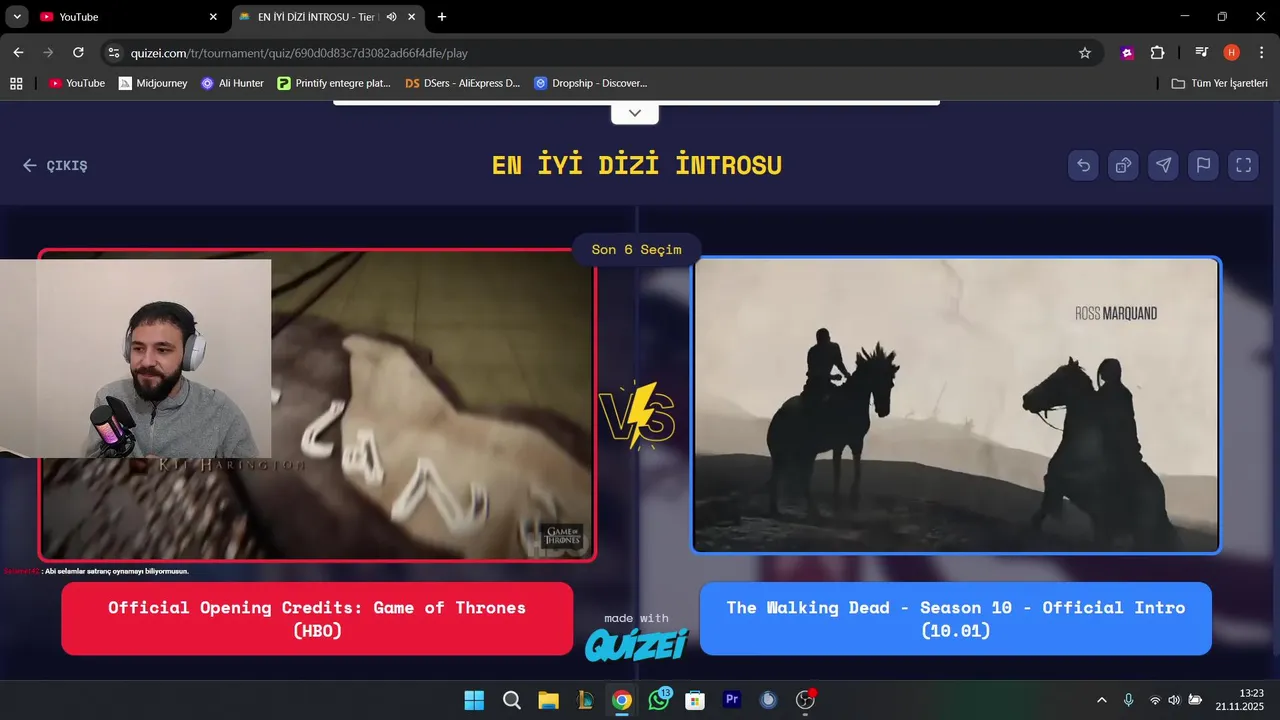Undo the last selection with back arrow
This screenshot has height=720, width=1280.
(x=1083, y=166)
